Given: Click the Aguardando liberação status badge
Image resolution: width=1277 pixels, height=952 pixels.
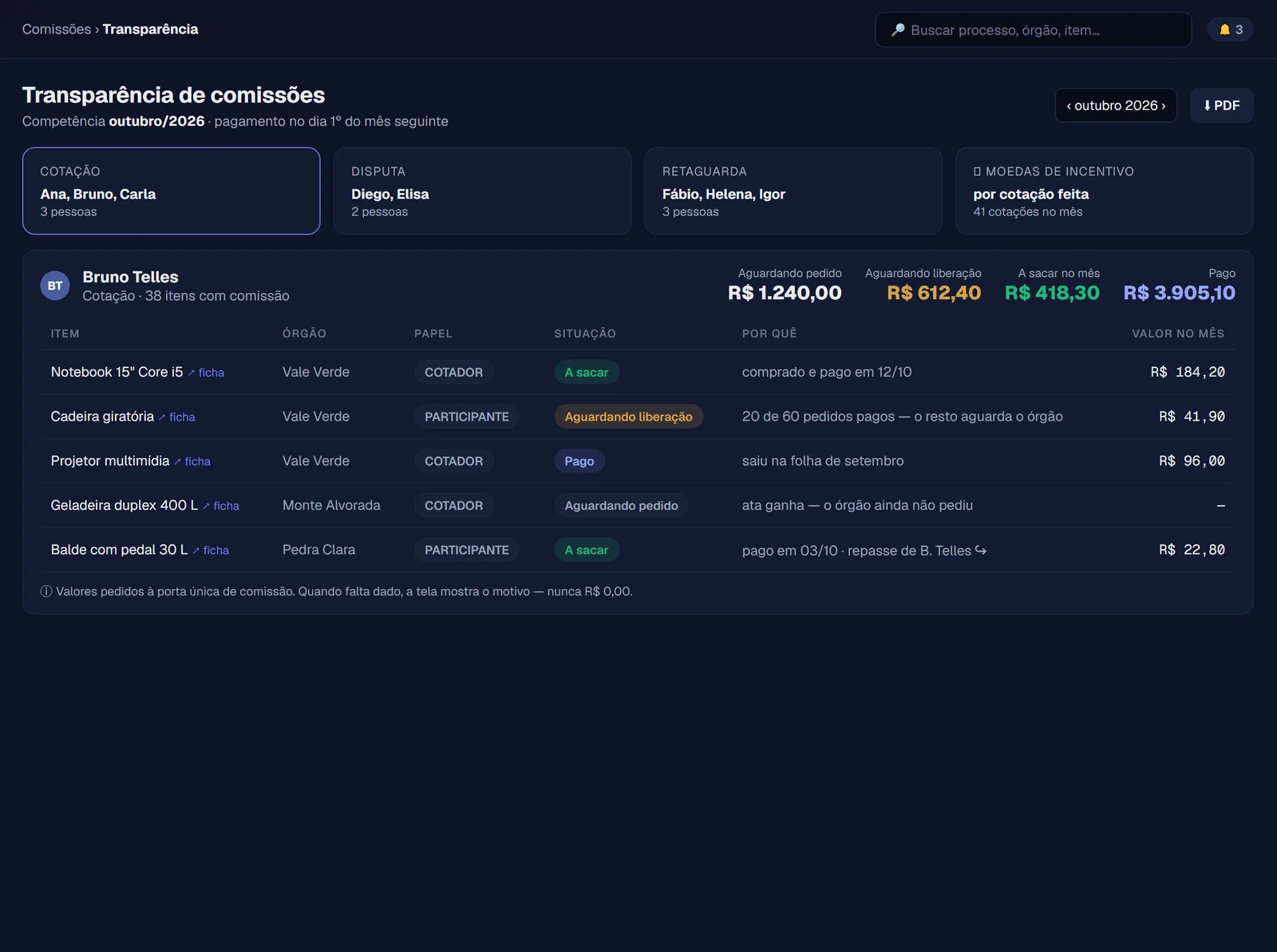Looking at the screenshot, I should pos(628,417).
